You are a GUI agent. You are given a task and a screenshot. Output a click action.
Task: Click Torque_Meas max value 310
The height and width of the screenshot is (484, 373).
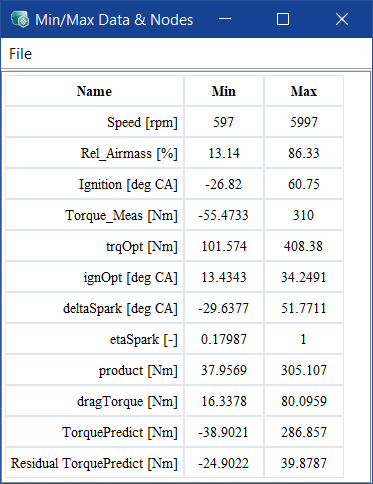(304, 215)
